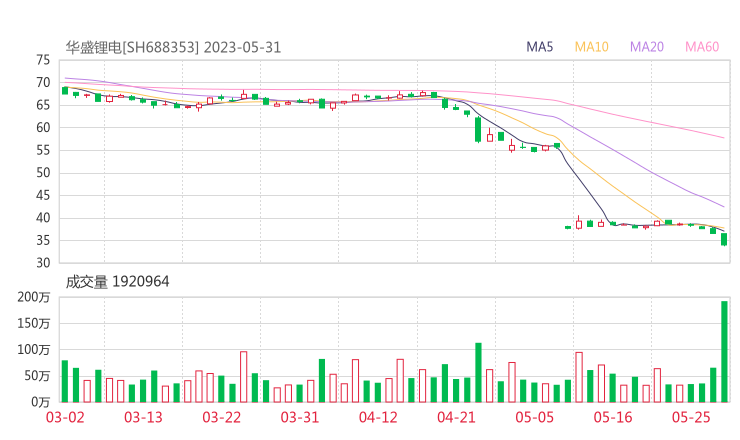The image size is (740, 440).
Task: Click the MA20 legend label
Action: tap(647, 47)
